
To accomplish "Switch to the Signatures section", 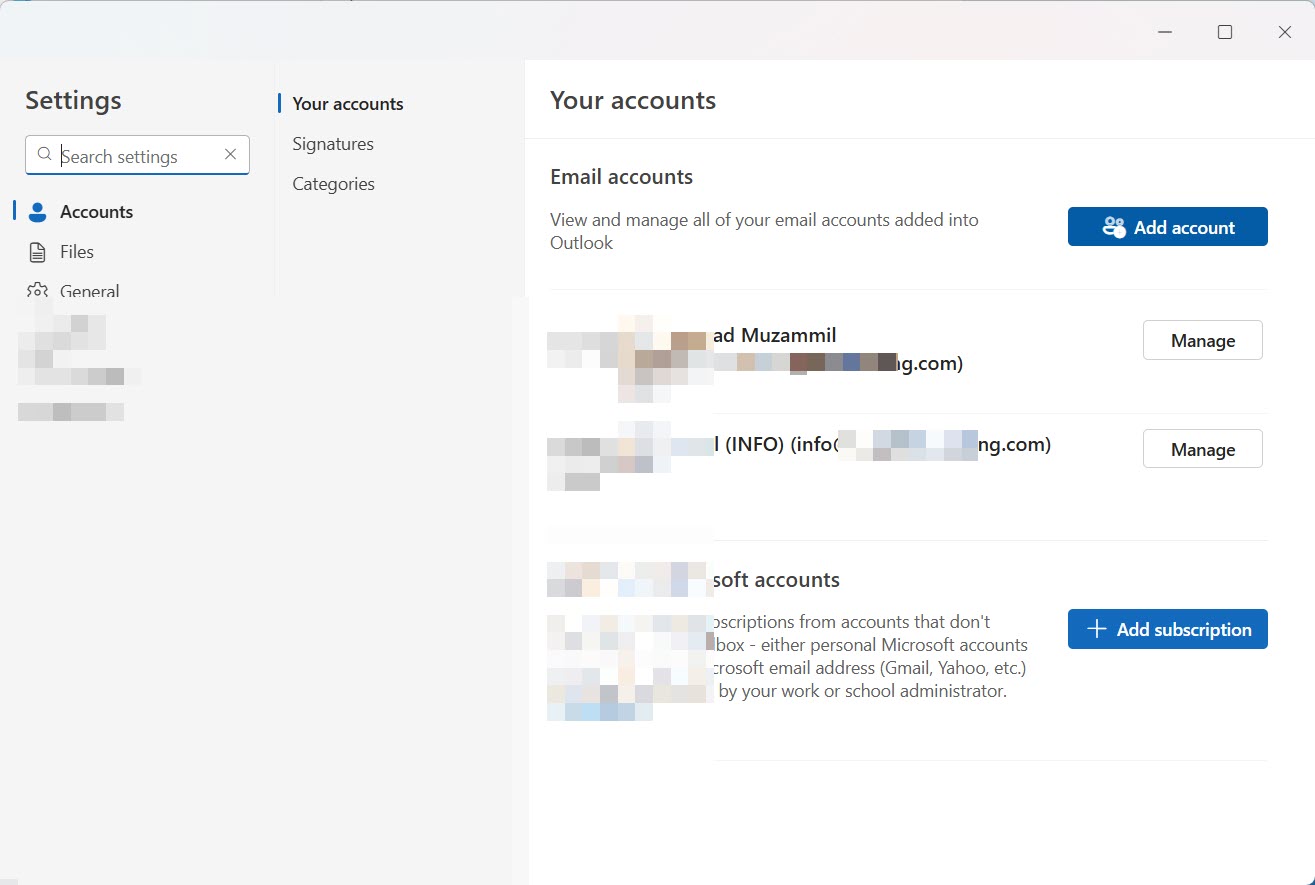I will [x=332, y=143].
